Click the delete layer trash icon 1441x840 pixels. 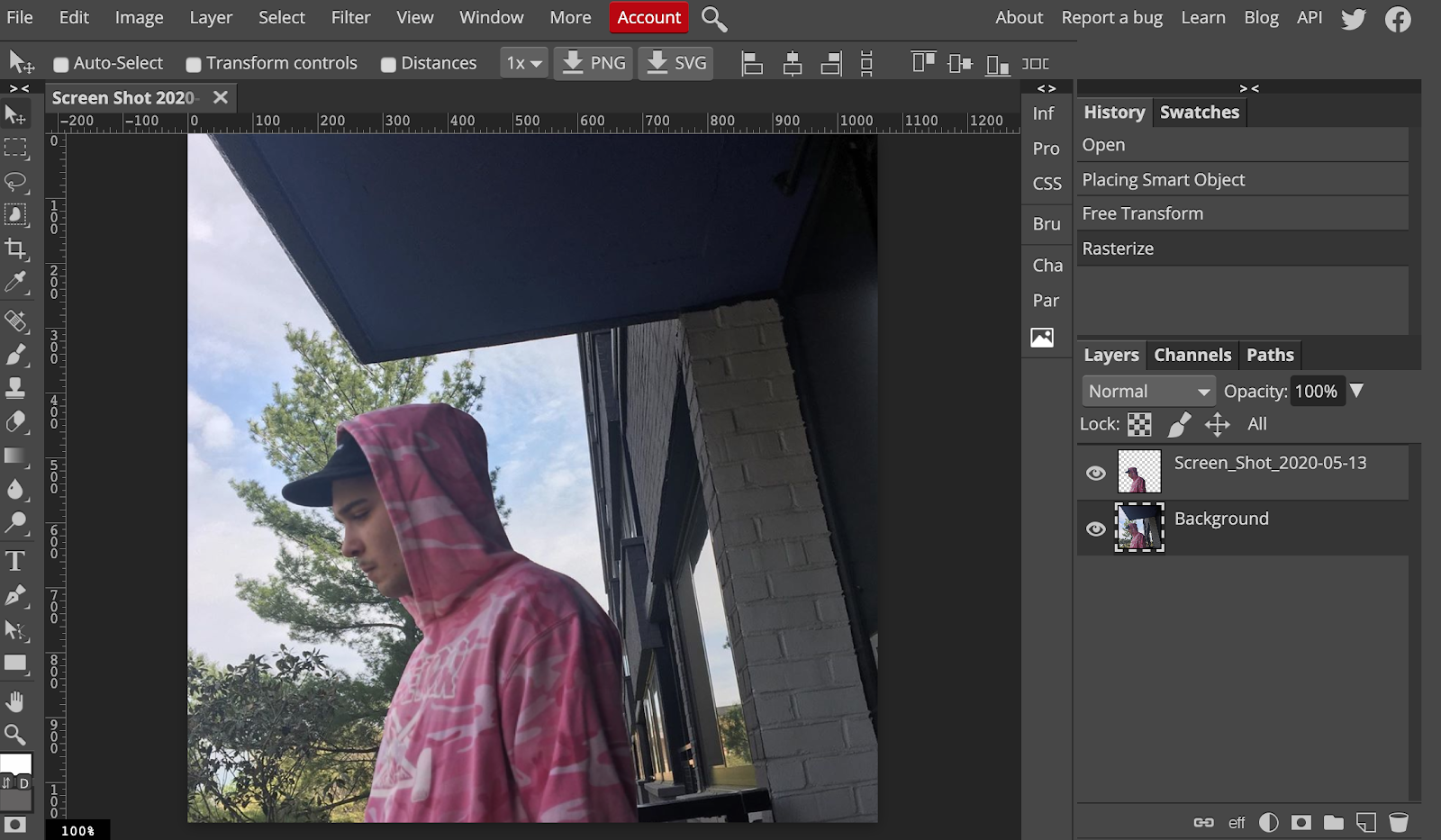pyautogui.click(x=1398, y=822)
